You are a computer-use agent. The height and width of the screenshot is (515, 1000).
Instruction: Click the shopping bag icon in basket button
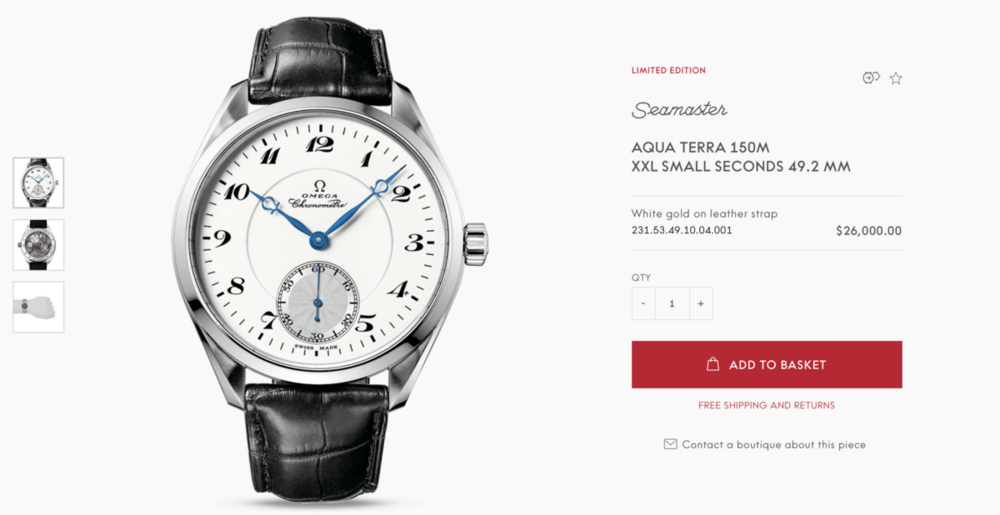713,364
